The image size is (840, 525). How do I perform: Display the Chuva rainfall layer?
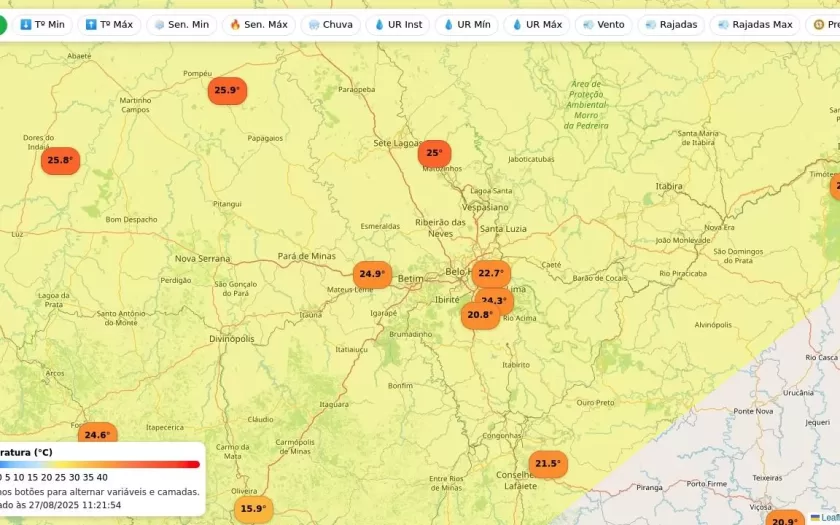click(330, 25)
